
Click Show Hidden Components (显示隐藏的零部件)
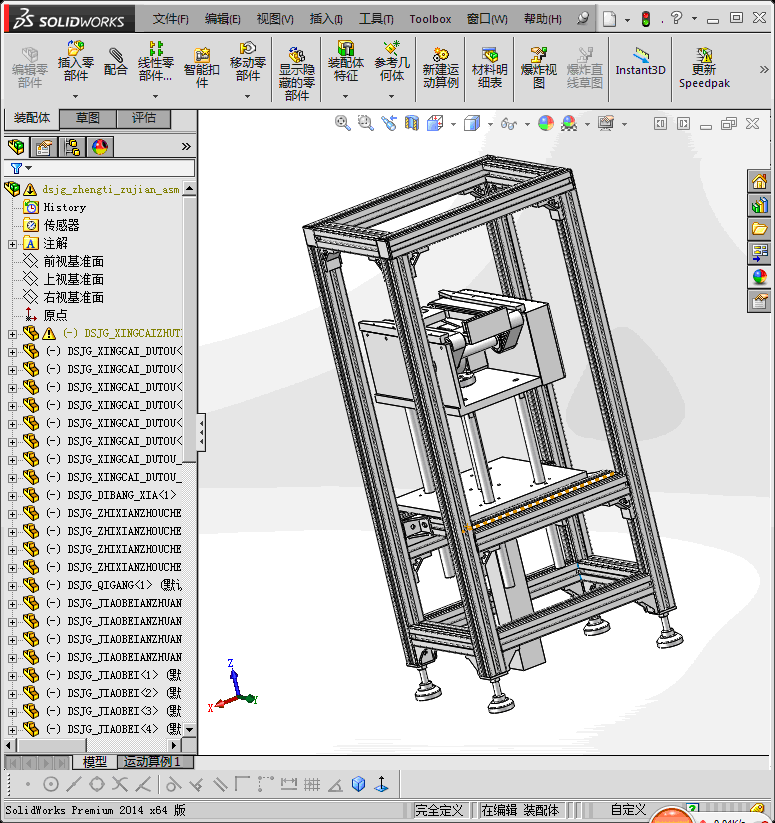(x=296, y=73)
